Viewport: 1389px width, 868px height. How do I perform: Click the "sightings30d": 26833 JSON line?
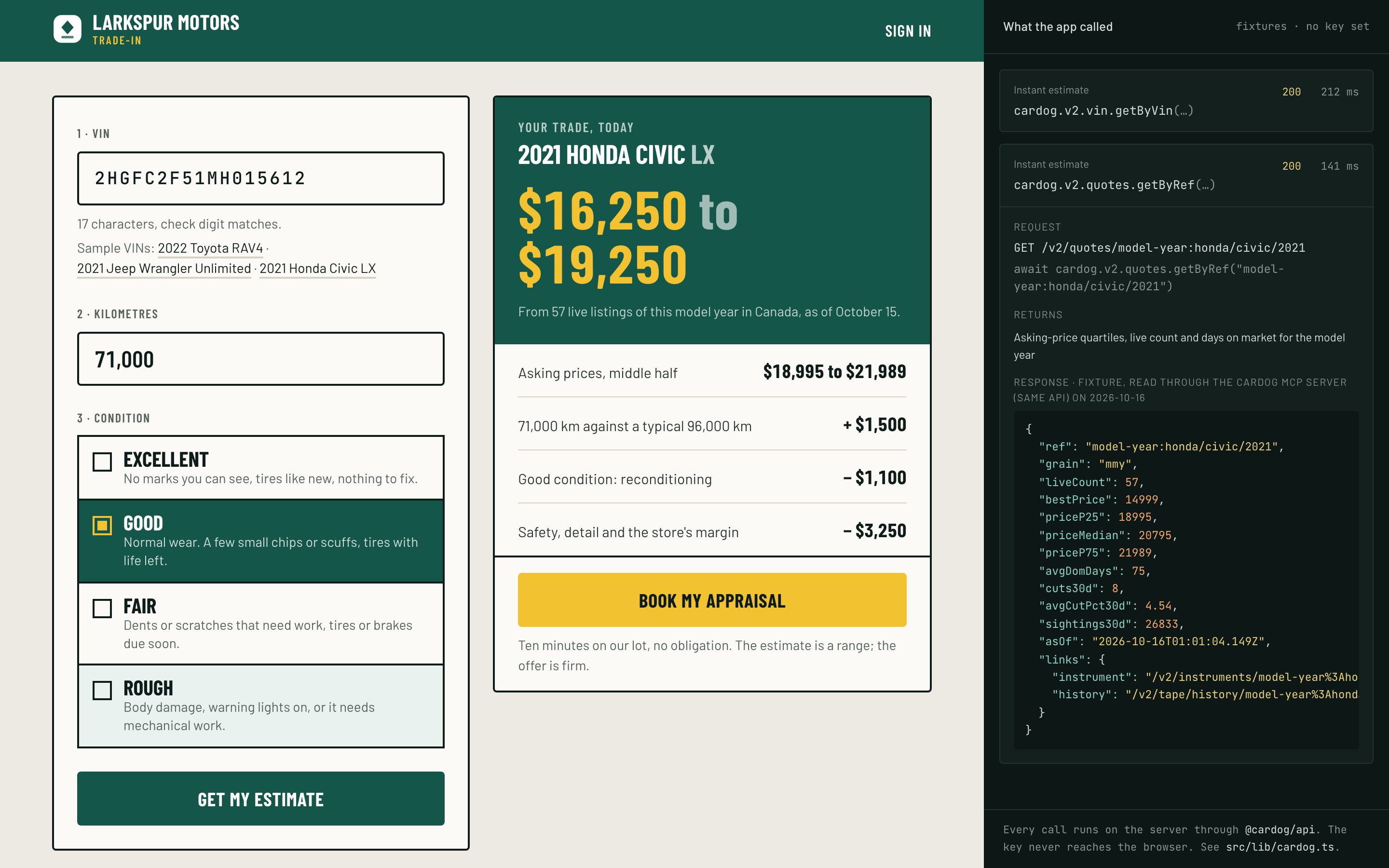pyautogui.click(x=1111, y=624)
